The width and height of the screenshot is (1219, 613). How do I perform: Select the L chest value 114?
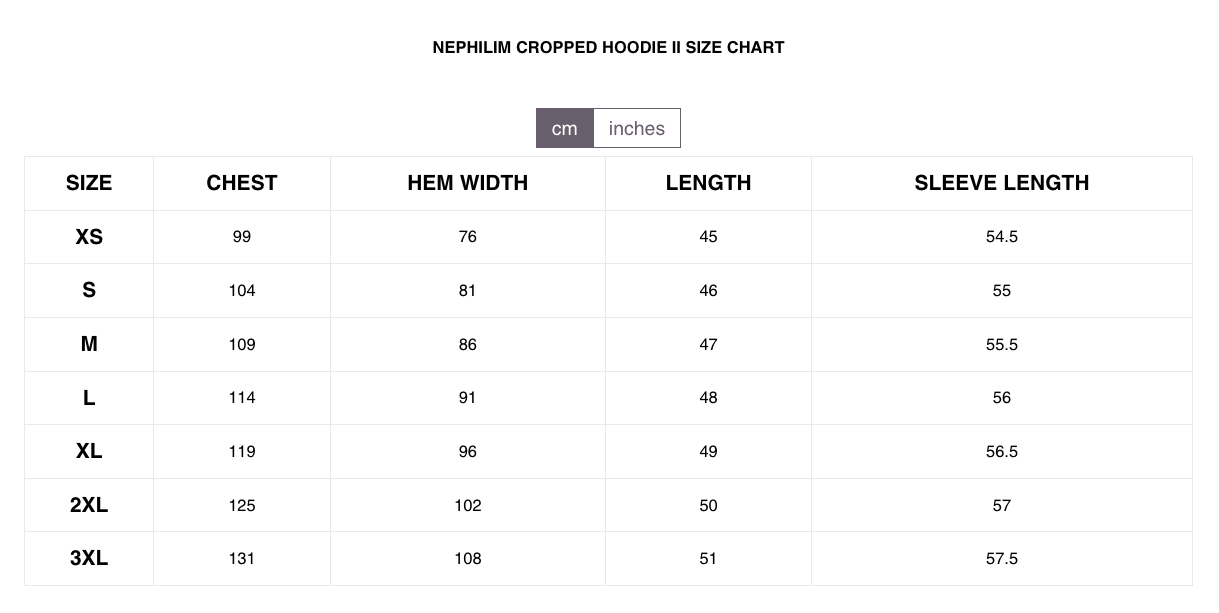tap(242, 398)
